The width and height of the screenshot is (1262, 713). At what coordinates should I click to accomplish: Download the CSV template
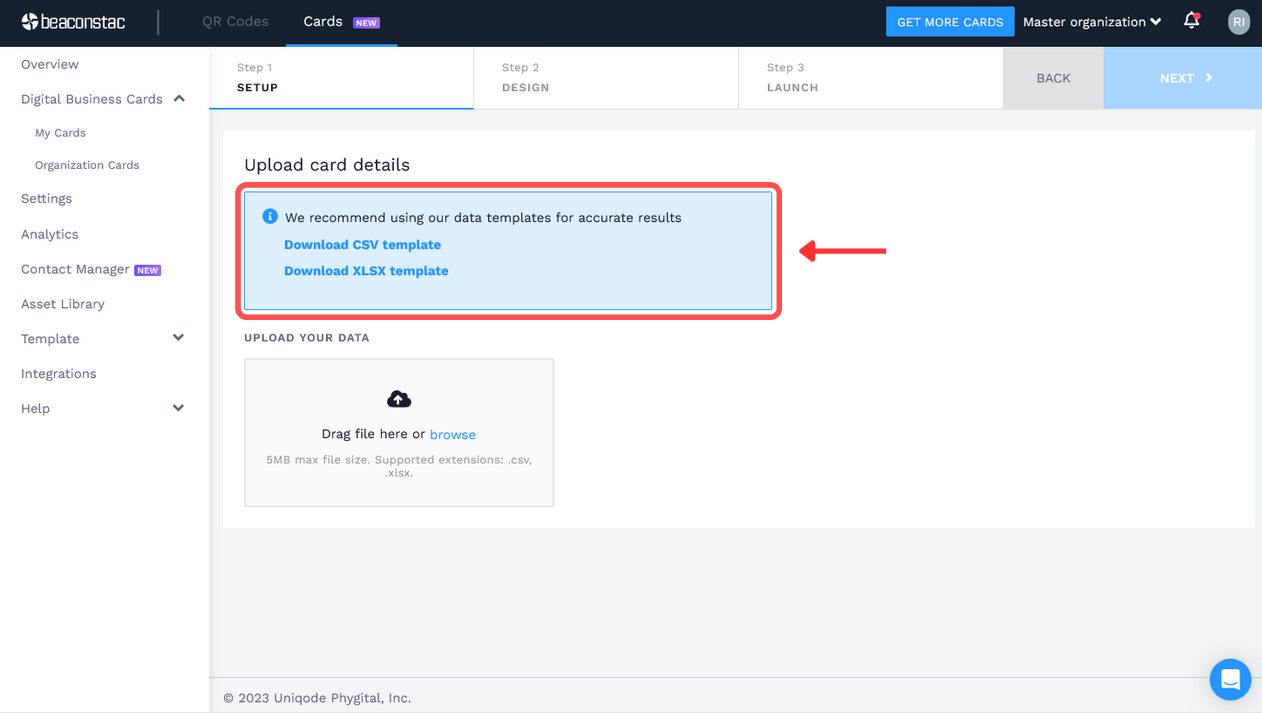click(362, 244)
